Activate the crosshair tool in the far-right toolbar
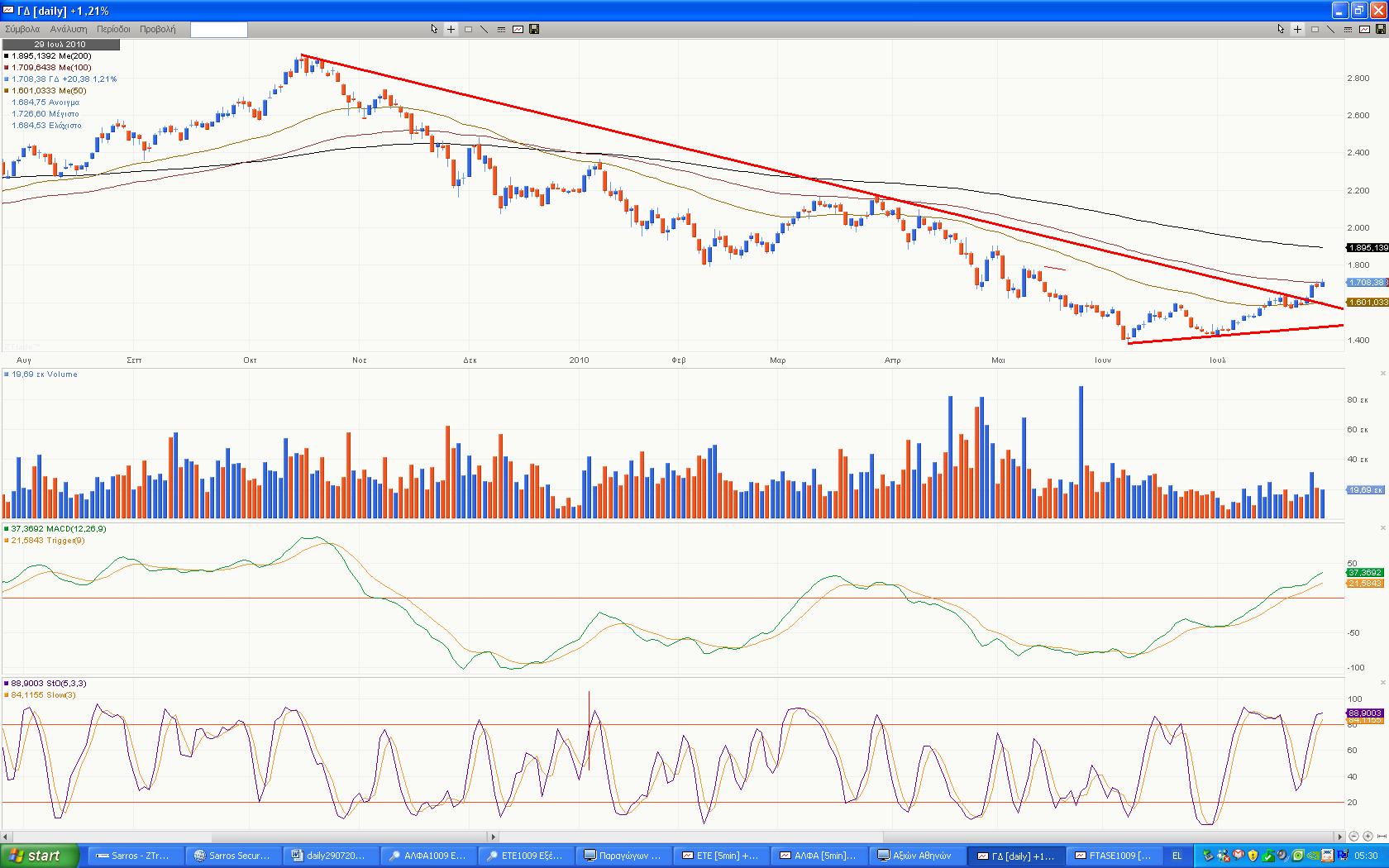Image resolution: width=1389 pixels, height=868 pixels. pyautogui.click(x=1297, y=29)
